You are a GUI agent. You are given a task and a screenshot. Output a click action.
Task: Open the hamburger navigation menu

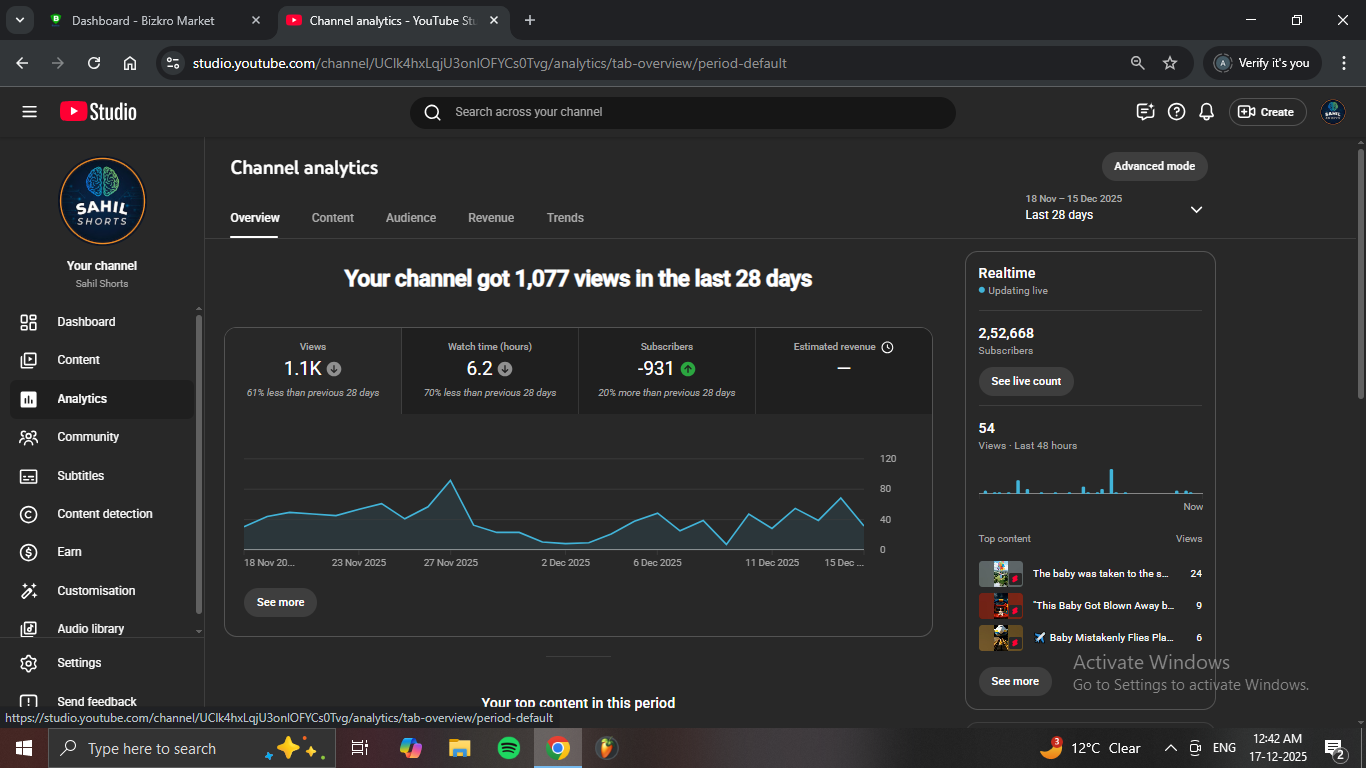coord(29,112)
